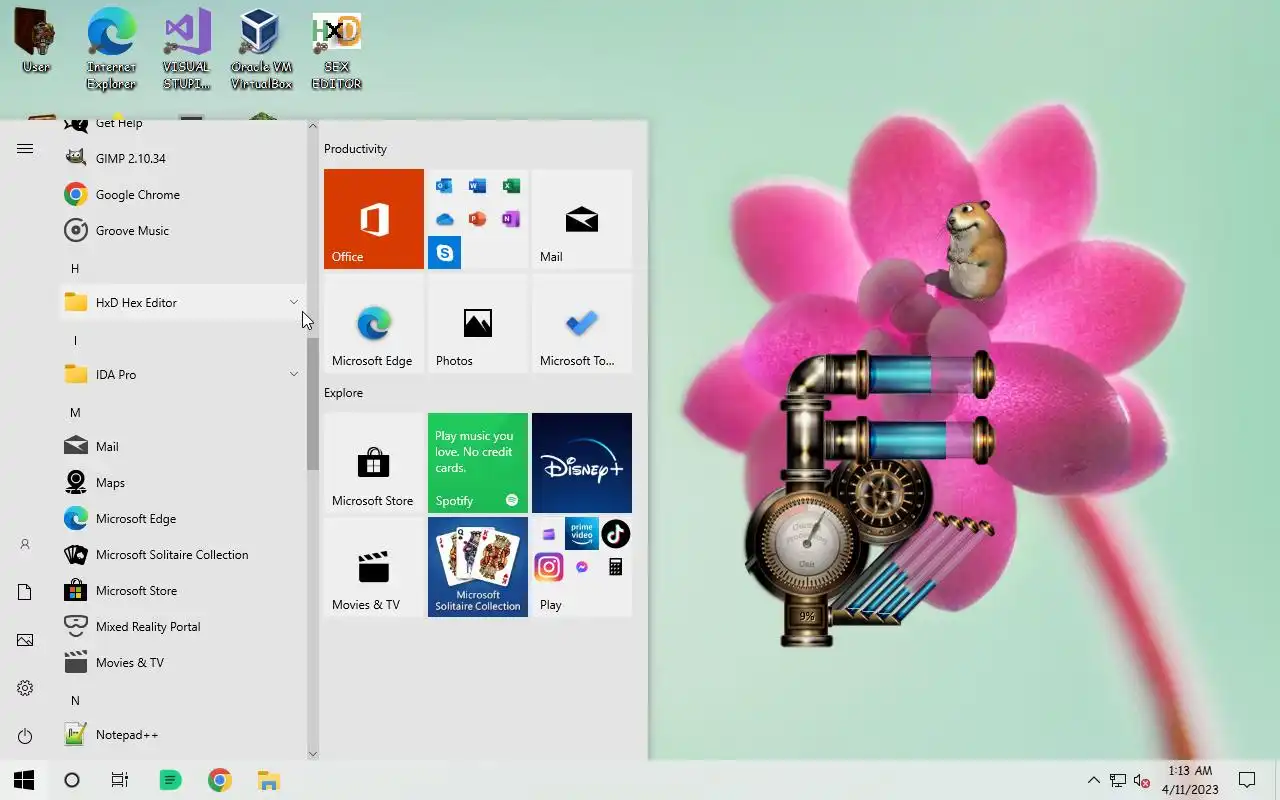This screenshot has height=800, width=1280.
Task: Open GIMP 2.10.34 from the app list
Action: click(183, 158)
